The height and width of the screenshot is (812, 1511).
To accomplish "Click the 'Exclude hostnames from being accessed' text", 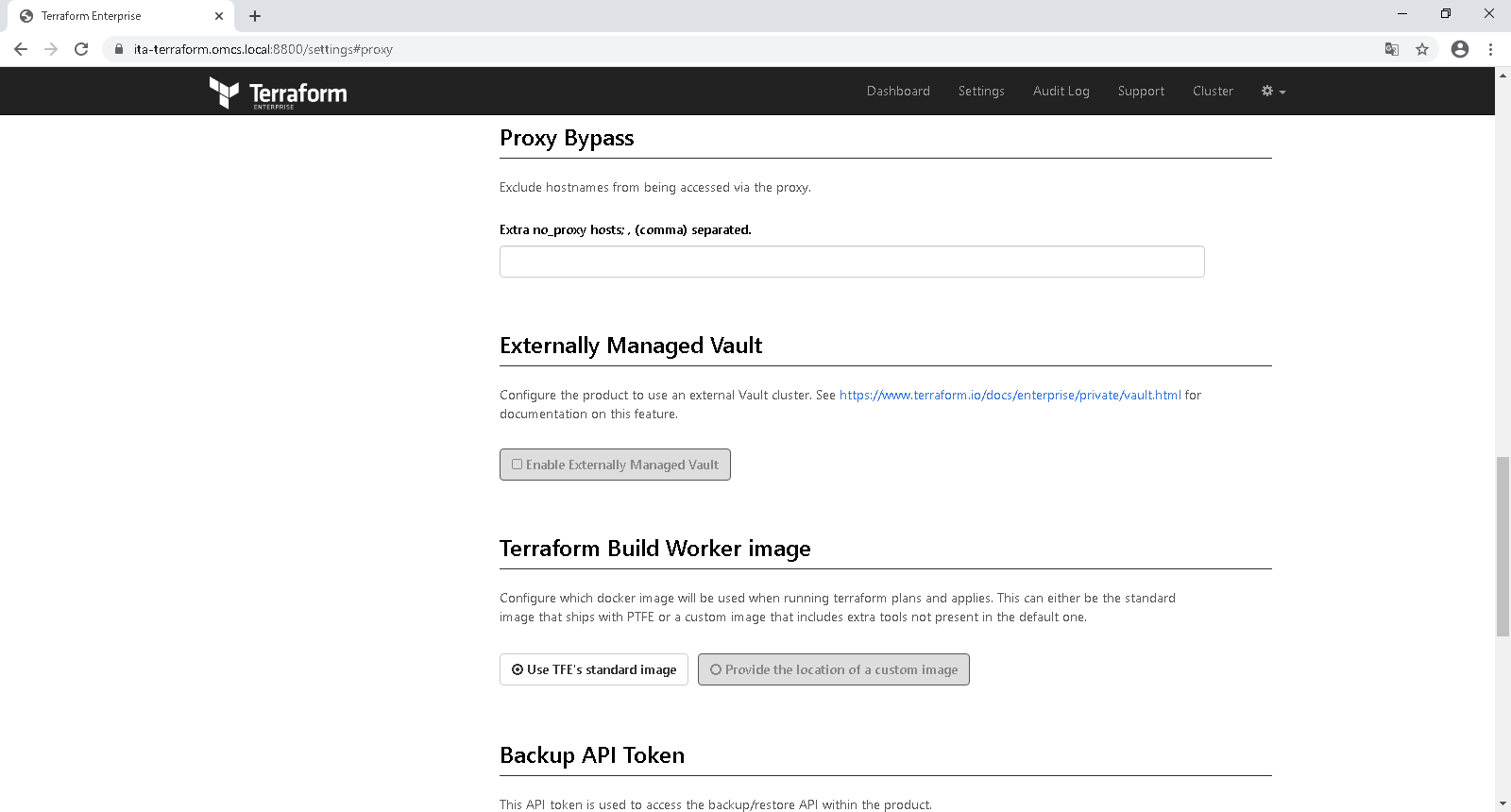I will [655, 187].
